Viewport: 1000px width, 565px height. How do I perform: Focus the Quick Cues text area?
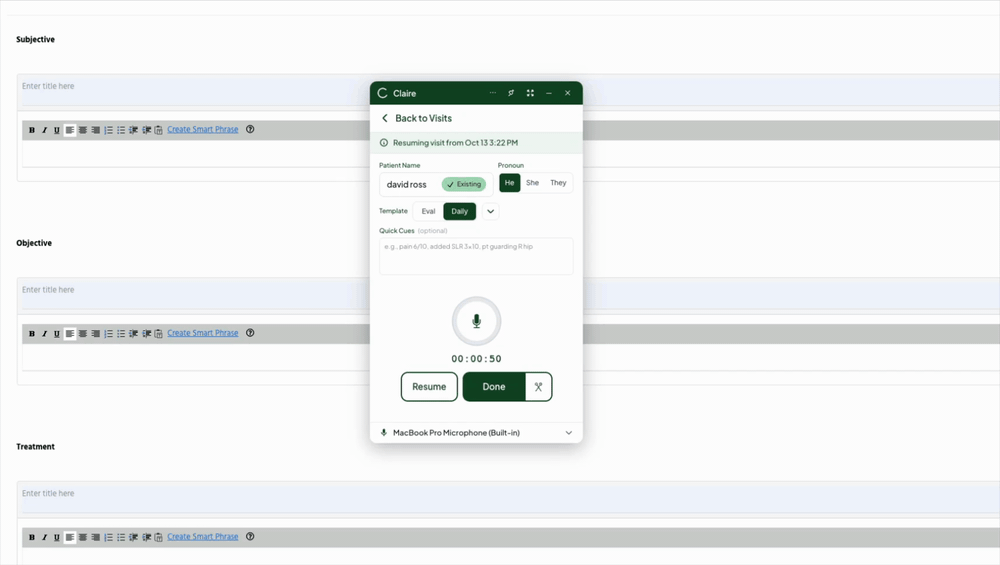(x=476, y=256)
